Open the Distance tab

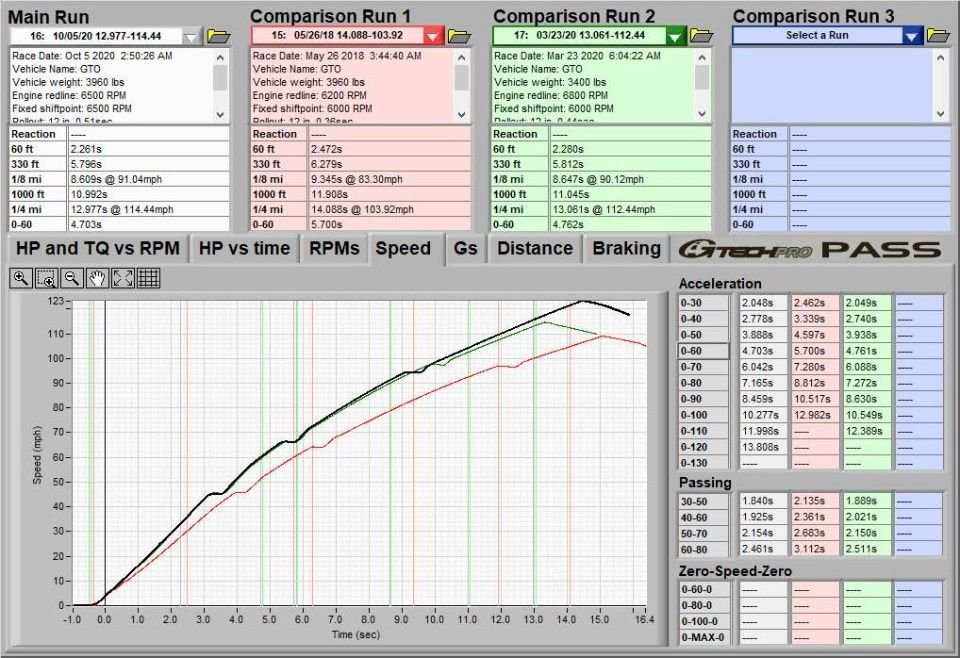click(535, 249)
